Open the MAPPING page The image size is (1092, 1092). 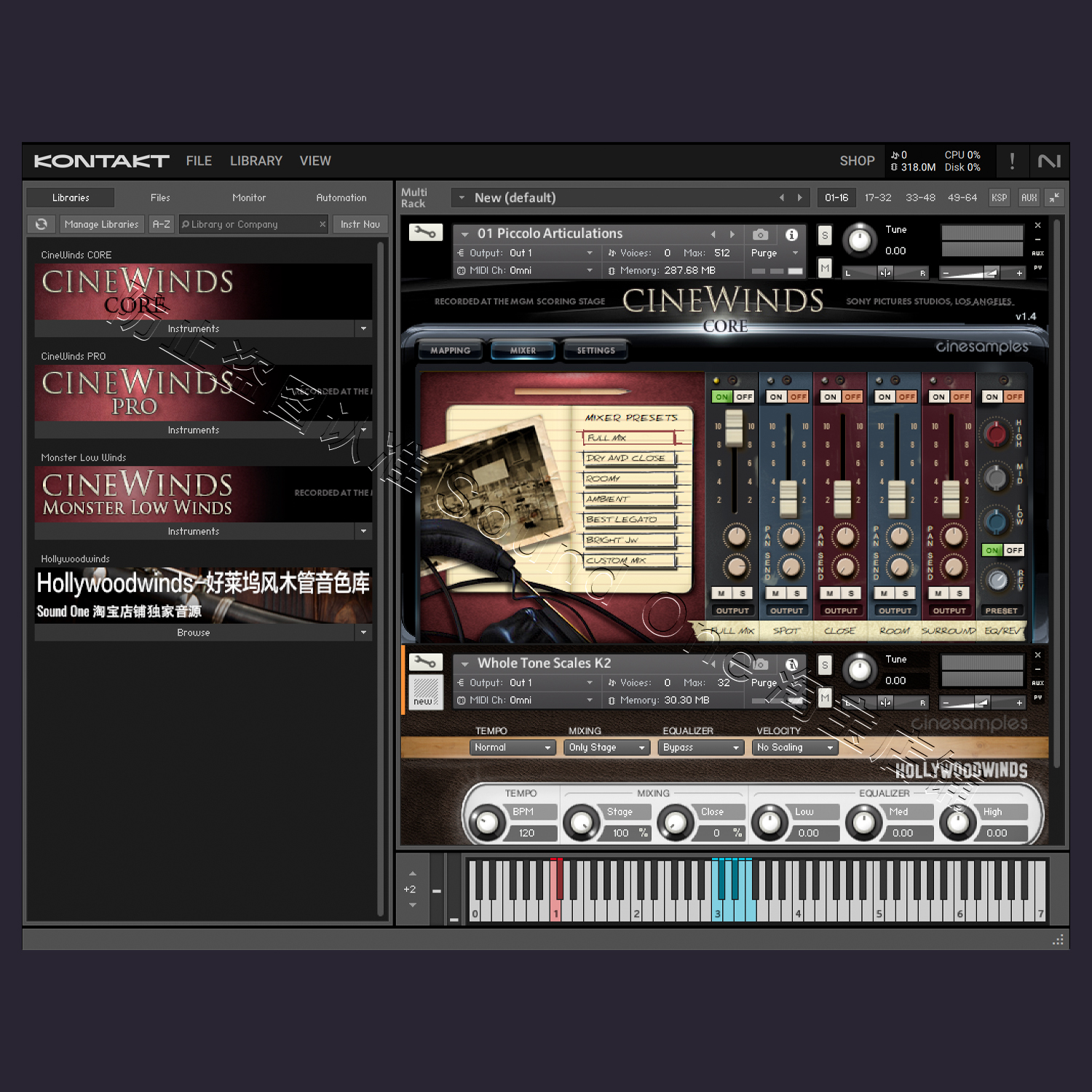pos(450,350)
